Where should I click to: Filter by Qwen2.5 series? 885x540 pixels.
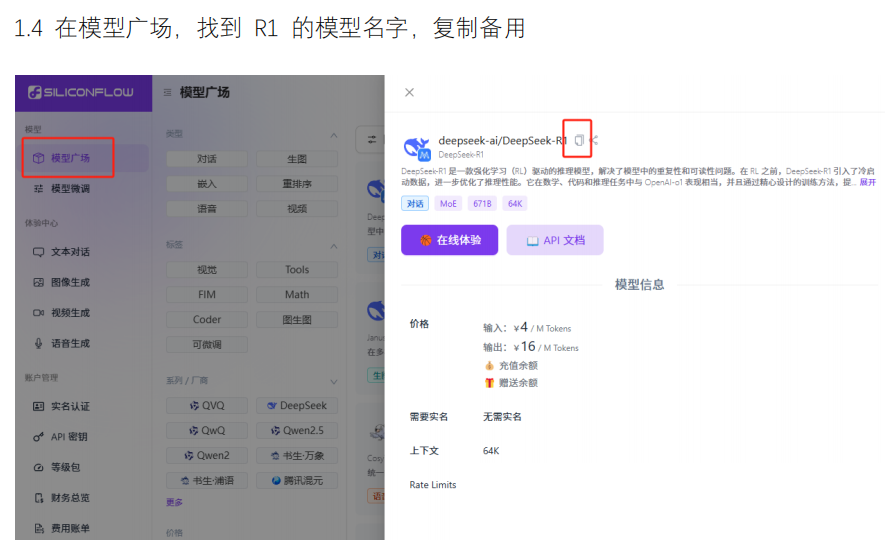pyautogui.click(x=297, y=430)
